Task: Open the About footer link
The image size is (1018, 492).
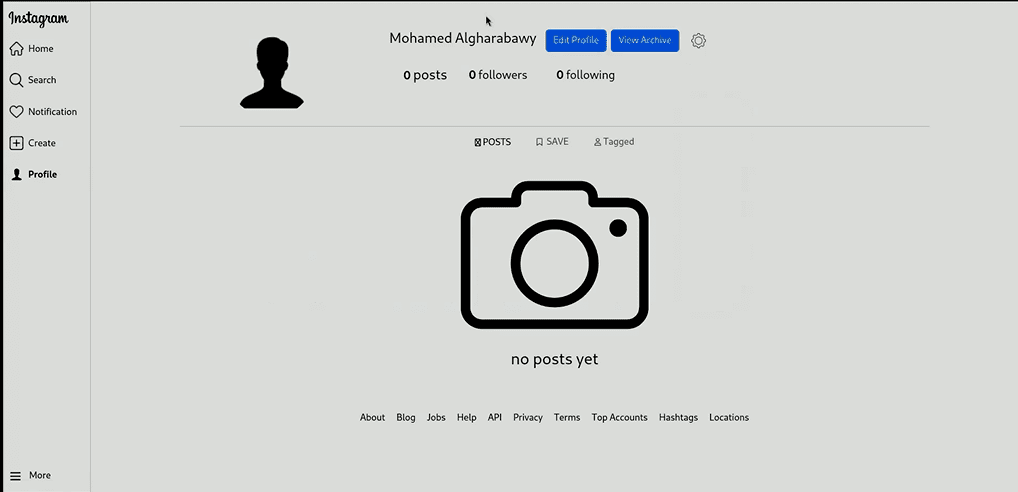Action: [x=372, y=417]
